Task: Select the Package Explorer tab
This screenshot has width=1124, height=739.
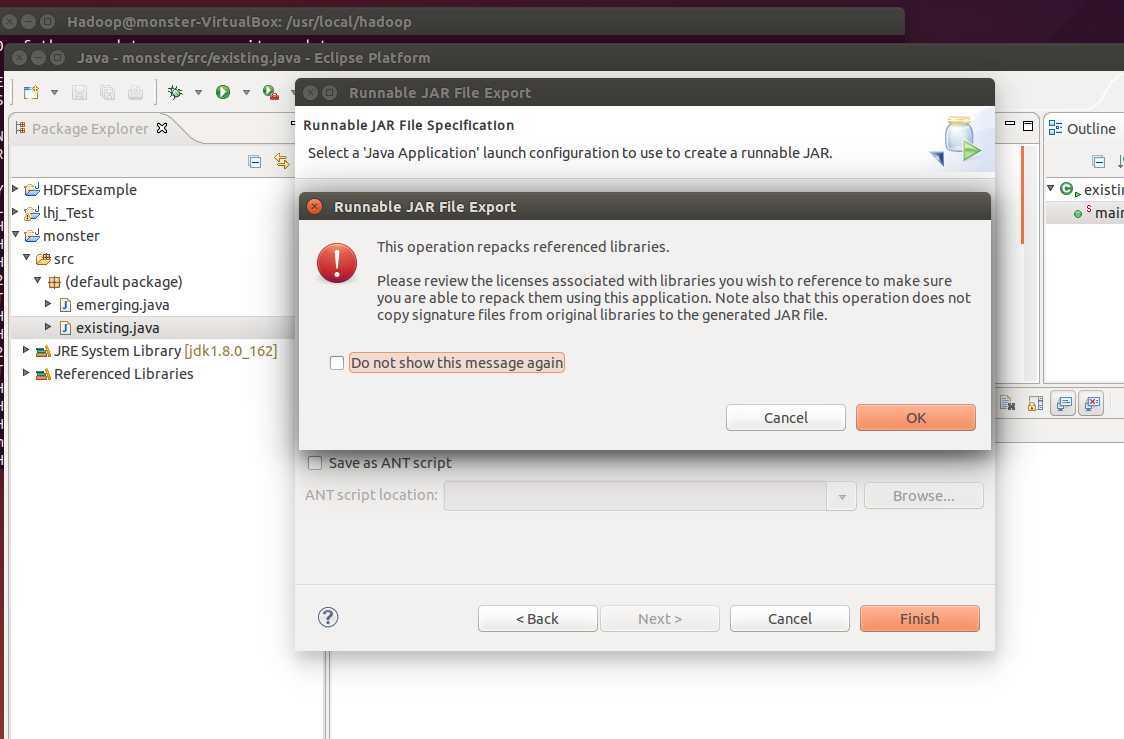Action: (x=90, y=128)
